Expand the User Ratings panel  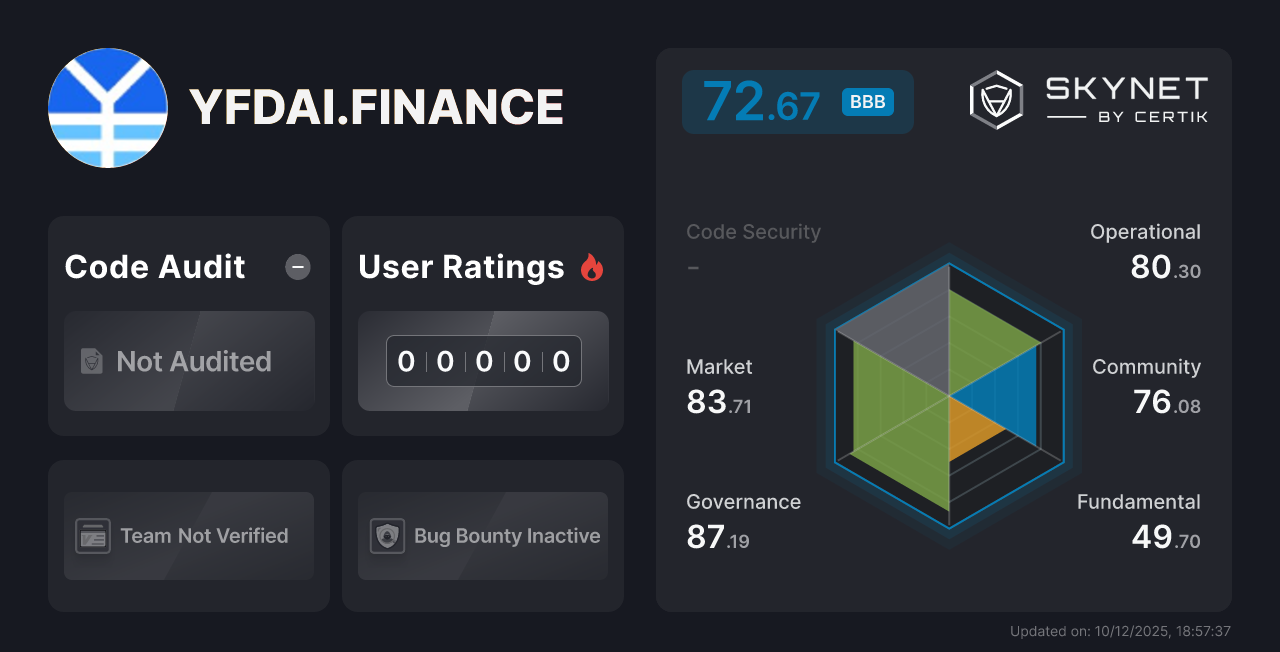[x=482, y=326]
